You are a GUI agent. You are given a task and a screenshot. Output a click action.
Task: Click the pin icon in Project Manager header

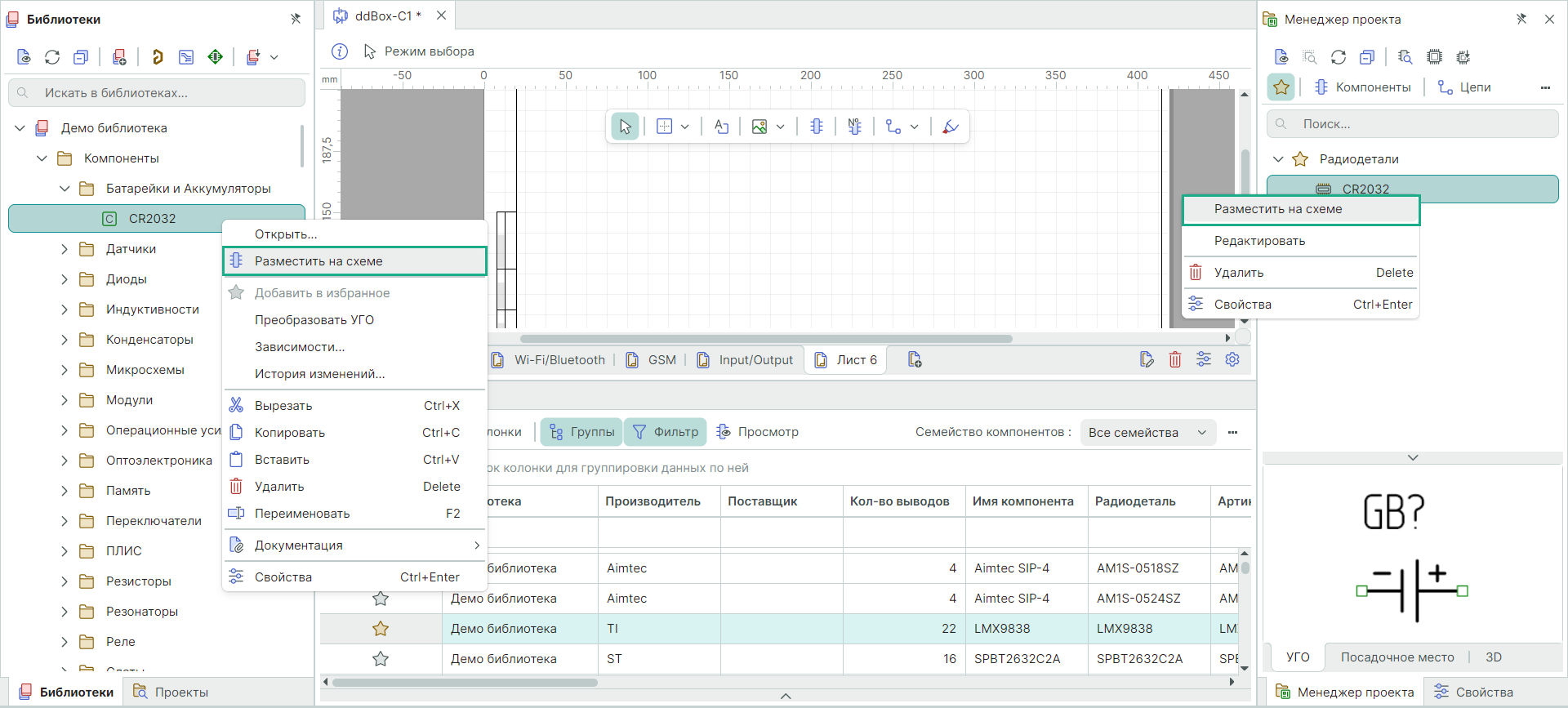(1521, 19)
